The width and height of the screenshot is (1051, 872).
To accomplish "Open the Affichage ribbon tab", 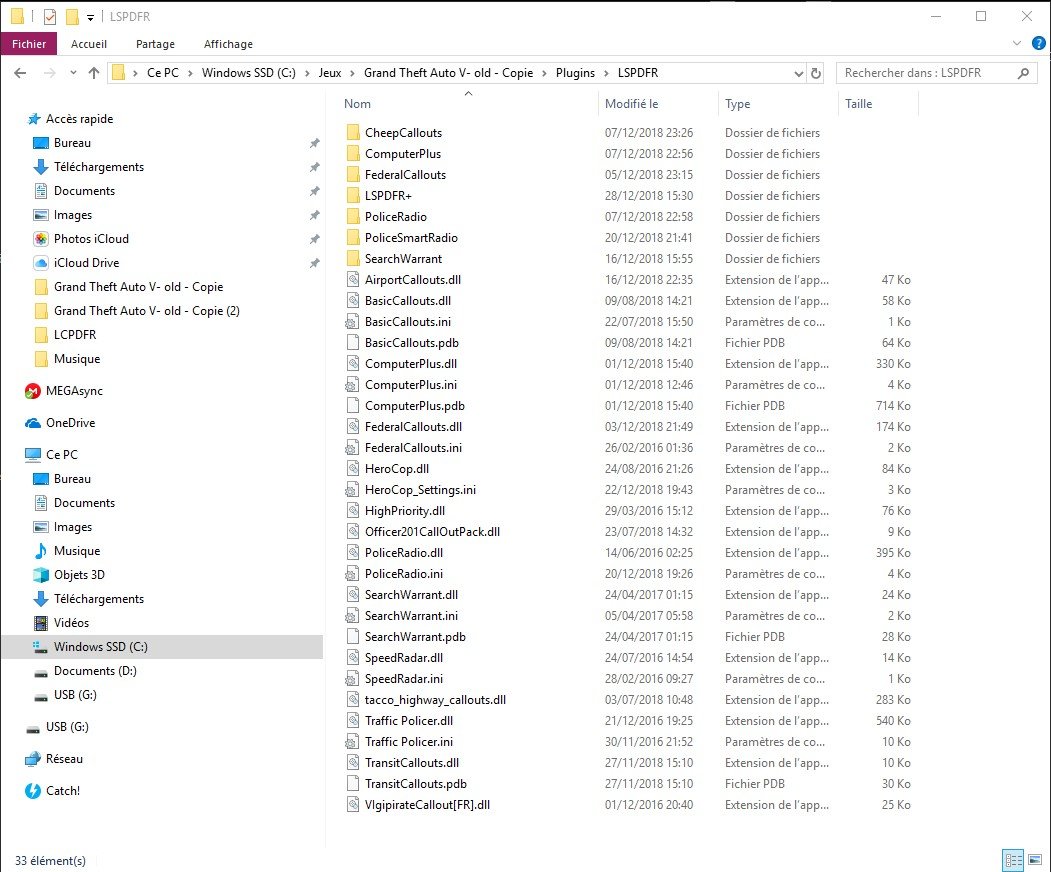I will [228, 44].
